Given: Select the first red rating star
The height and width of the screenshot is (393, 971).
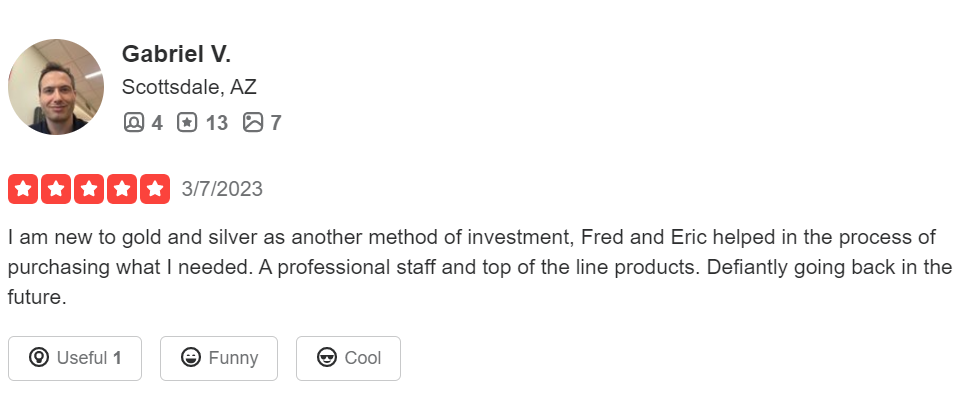Looking at the screenshot, I should tap(23, 189).
